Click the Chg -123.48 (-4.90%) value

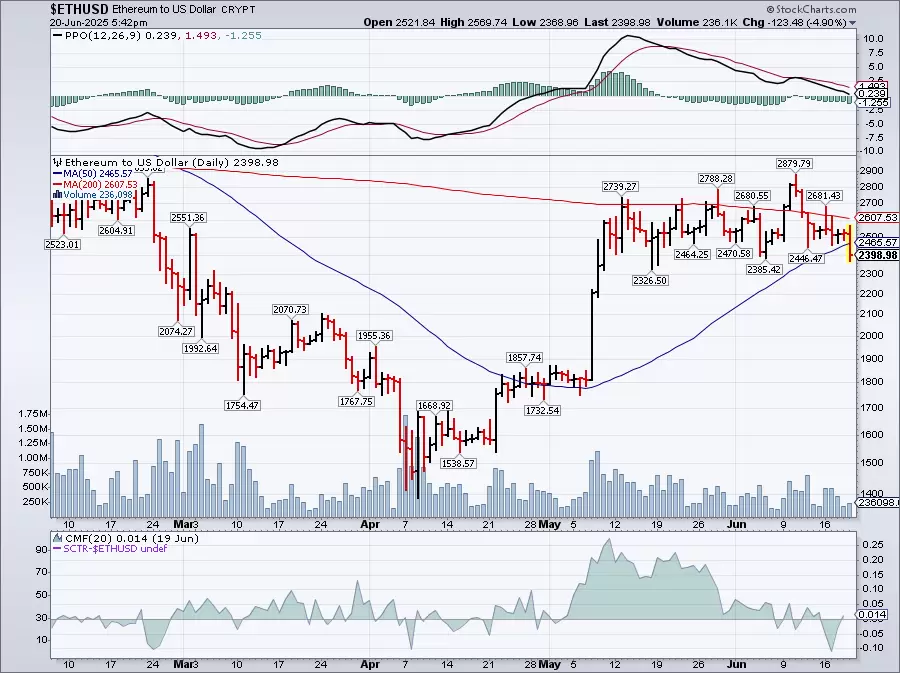(794, 23)
